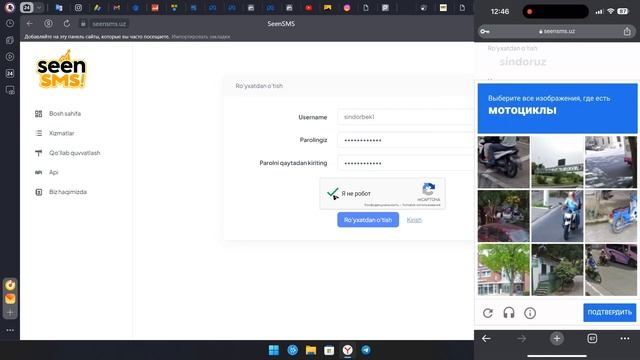Tap the phone browser back arrow
This screenshot has height=360, width=640.
(486, 338)
